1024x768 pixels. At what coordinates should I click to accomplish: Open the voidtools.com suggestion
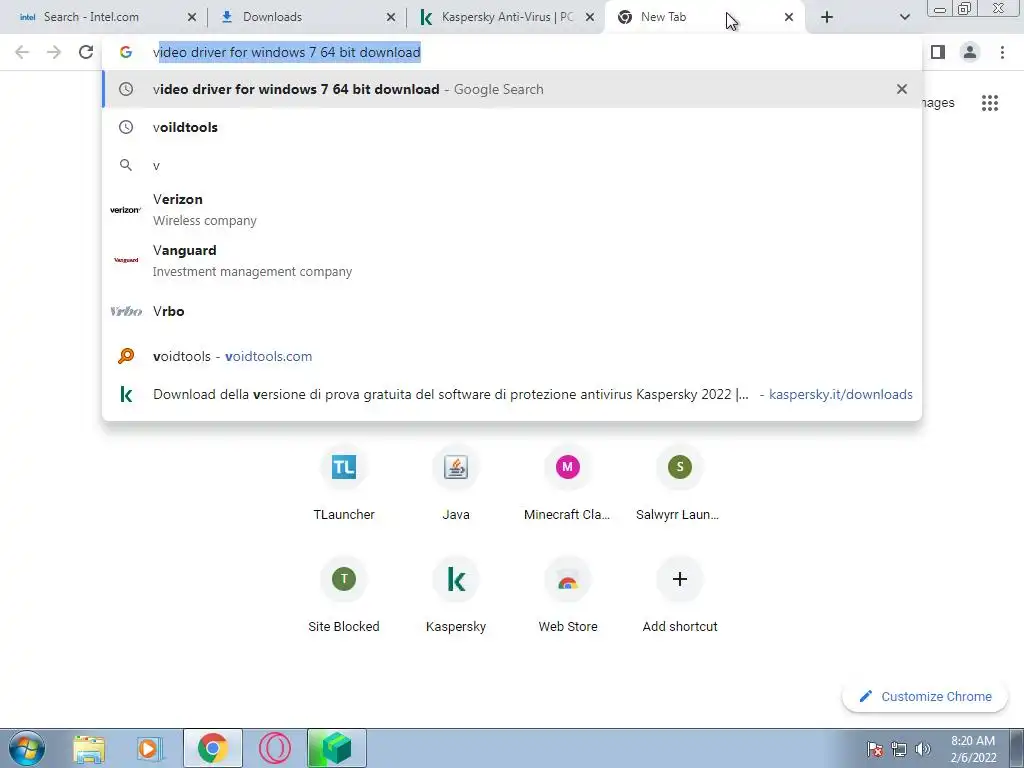tap(512, 356)
